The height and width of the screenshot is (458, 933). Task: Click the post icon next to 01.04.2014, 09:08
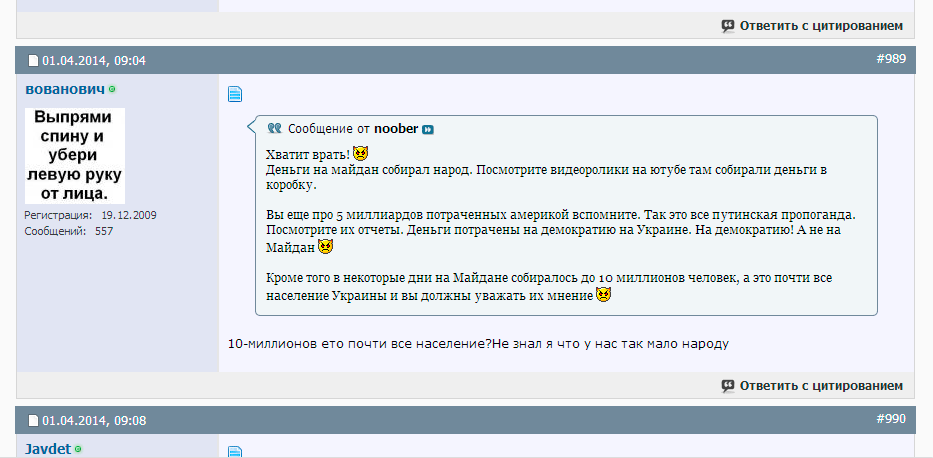[33, 421]
